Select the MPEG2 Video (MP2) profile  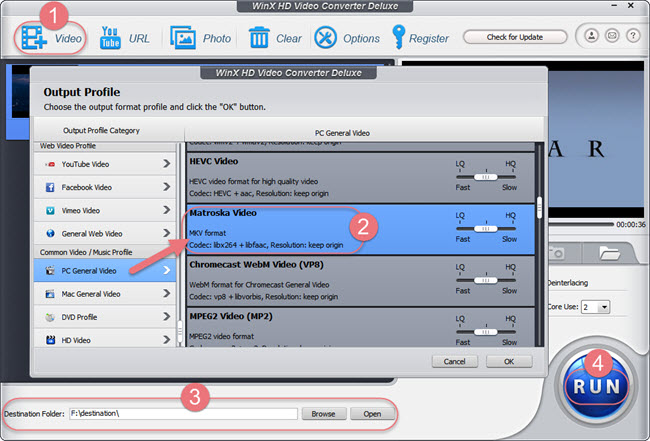click(360, 327)
